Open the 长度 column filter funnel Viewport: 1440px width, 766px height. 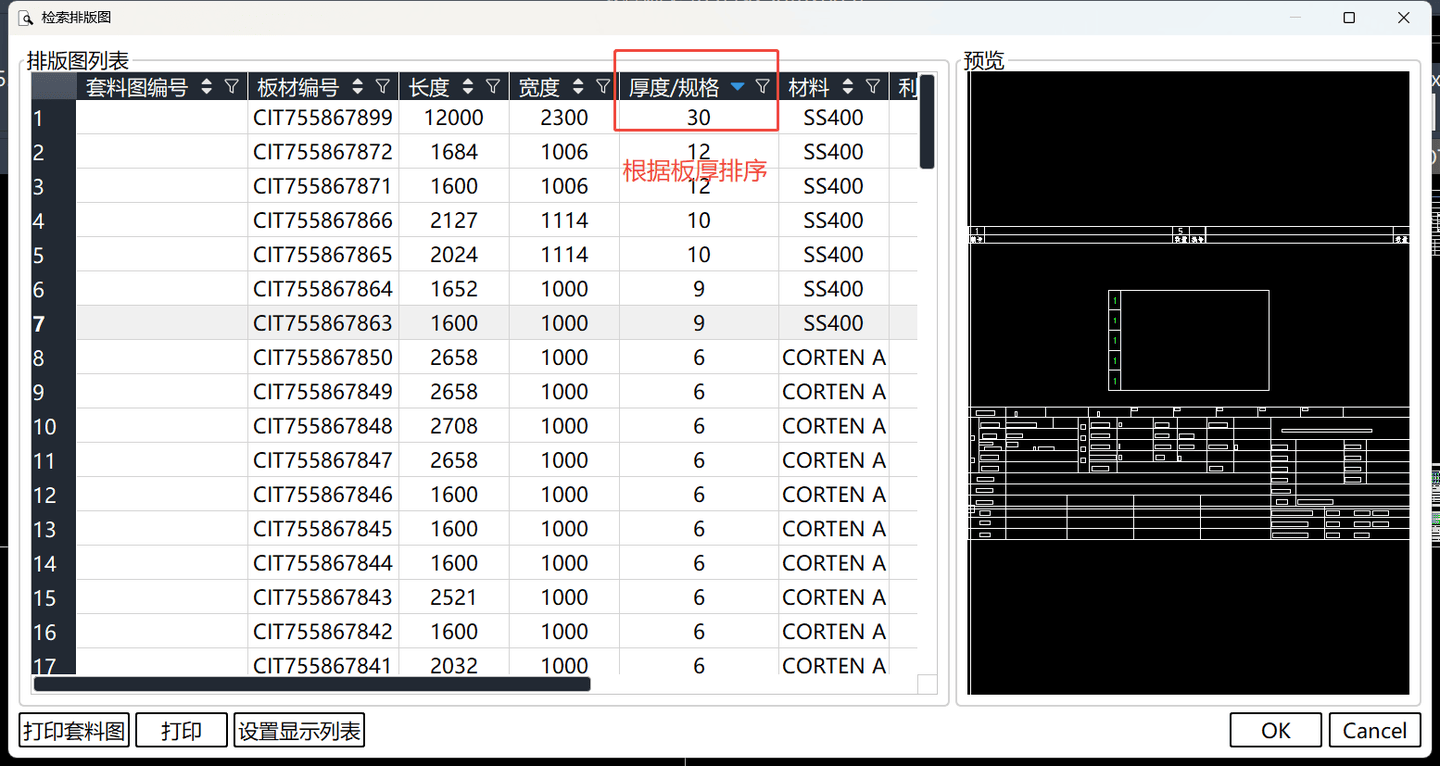point(493,87)
